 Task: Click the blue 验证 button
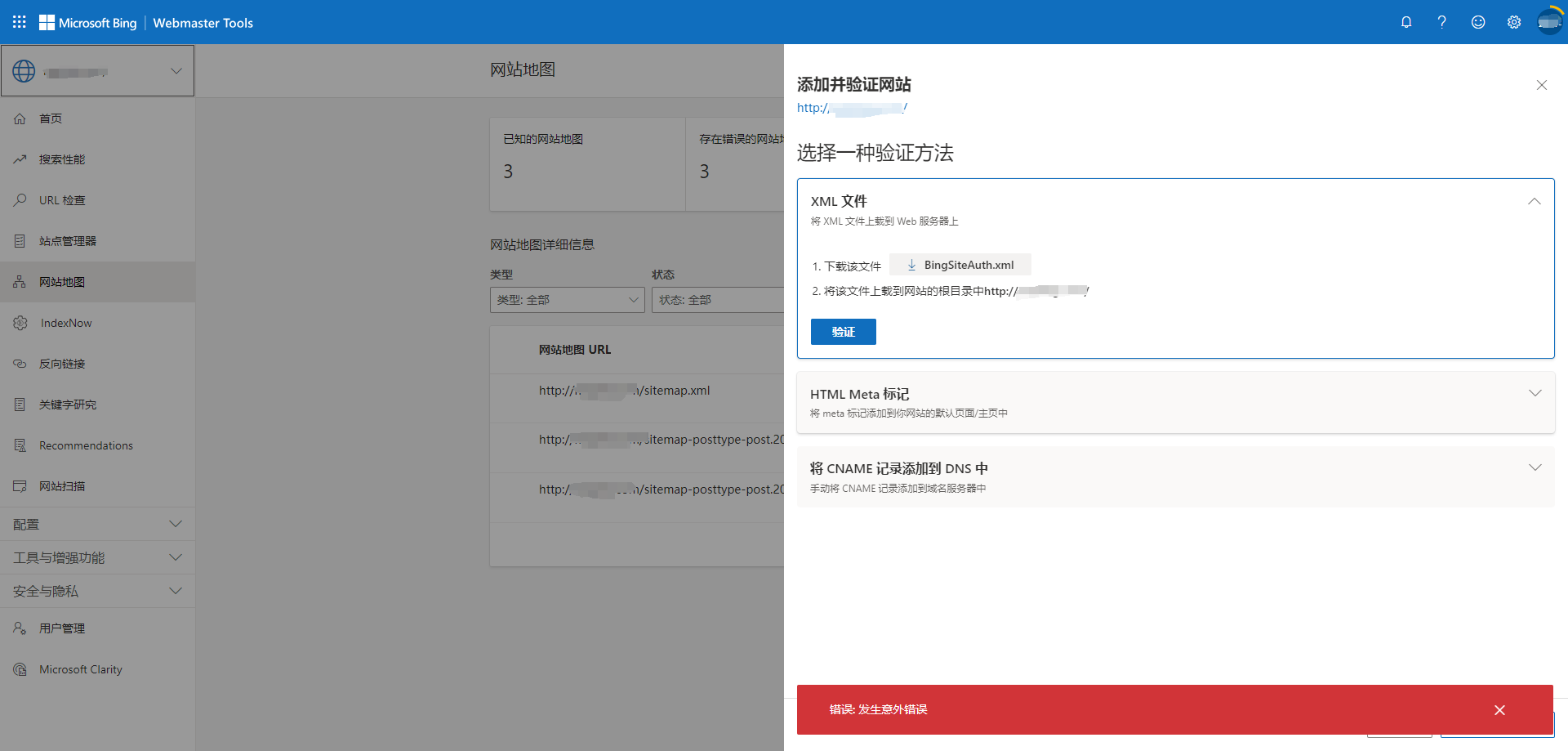click(843, 332)
